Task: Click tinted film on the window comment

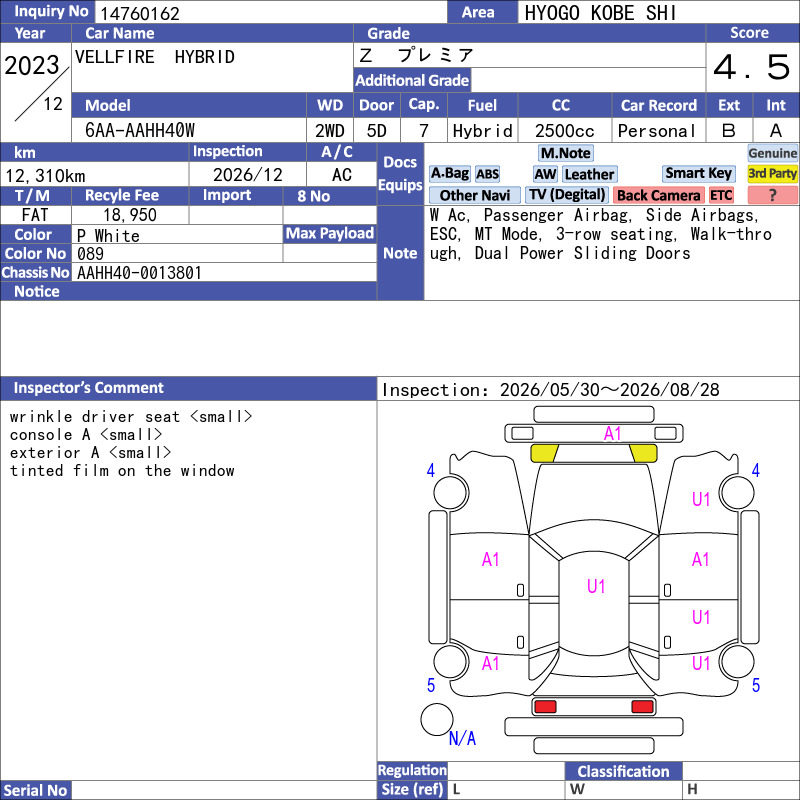Action: pyautogui.click(x=122, y=470)
